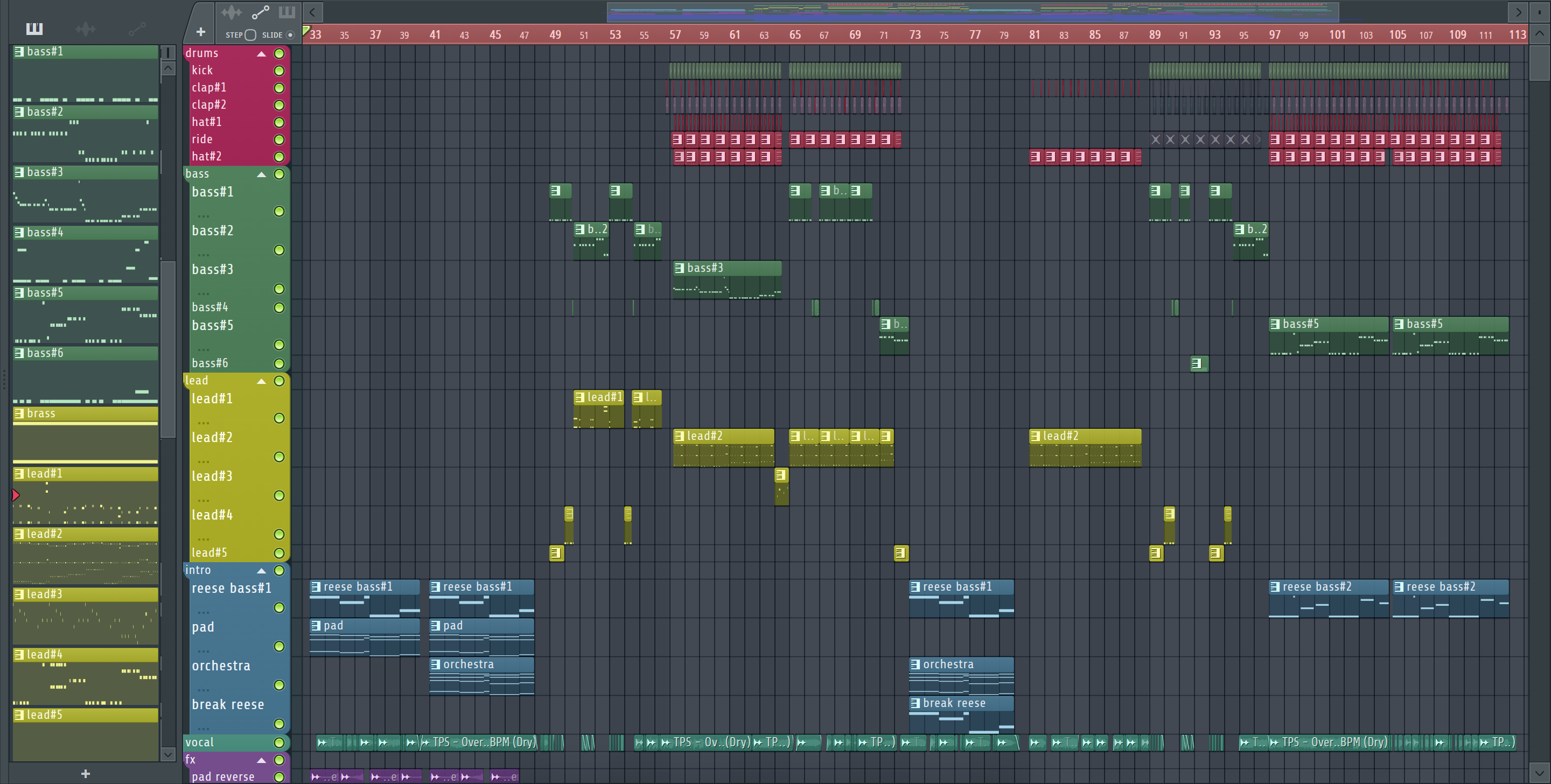Click the playlist vertical scrollbar down arrow
Screen dimensions: 1551x784
tap(1539, 773)
